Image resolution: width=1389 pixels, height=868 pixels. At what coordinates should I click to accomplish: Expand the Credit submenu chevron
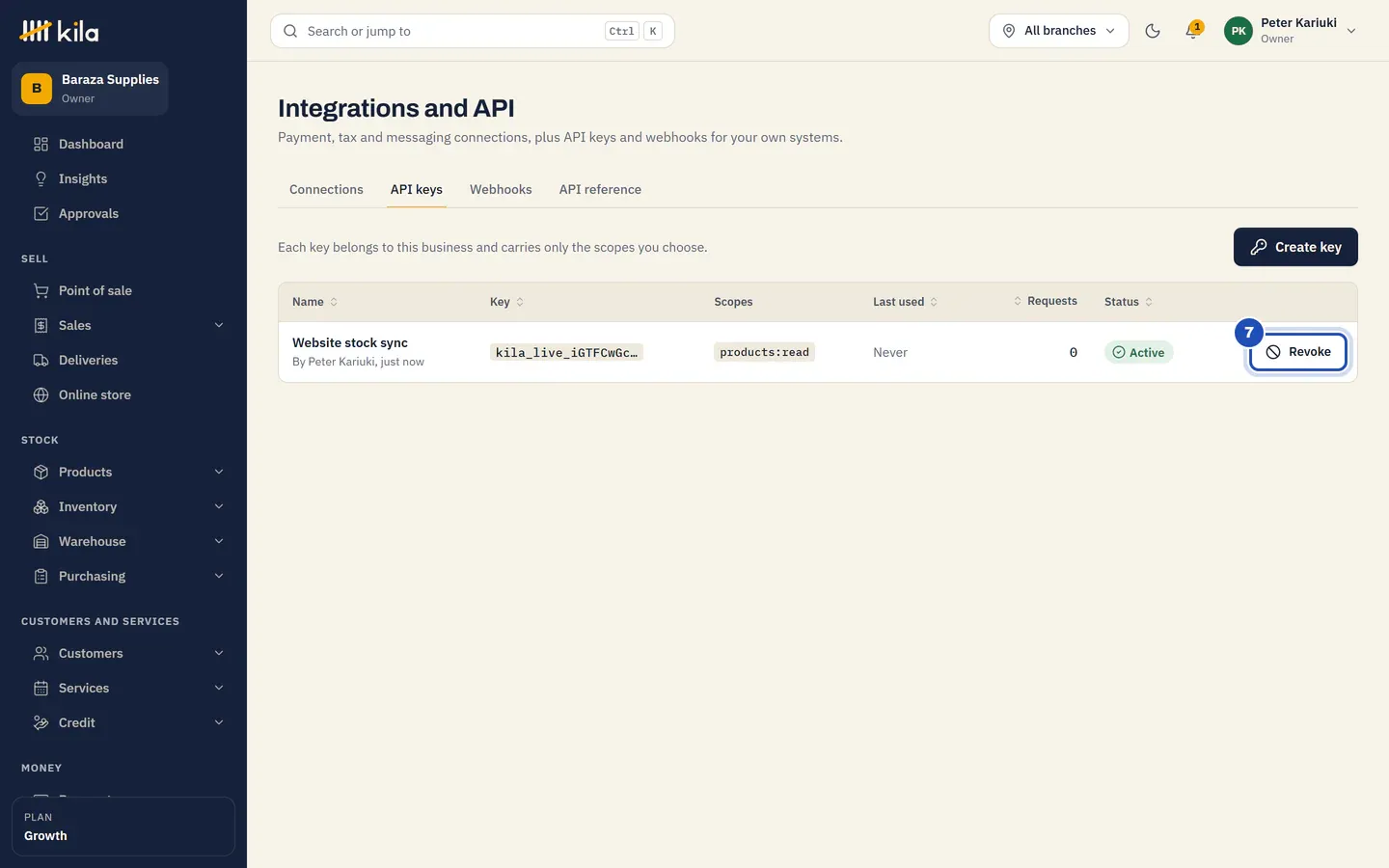pyautogui.click(x=219, y=722)
